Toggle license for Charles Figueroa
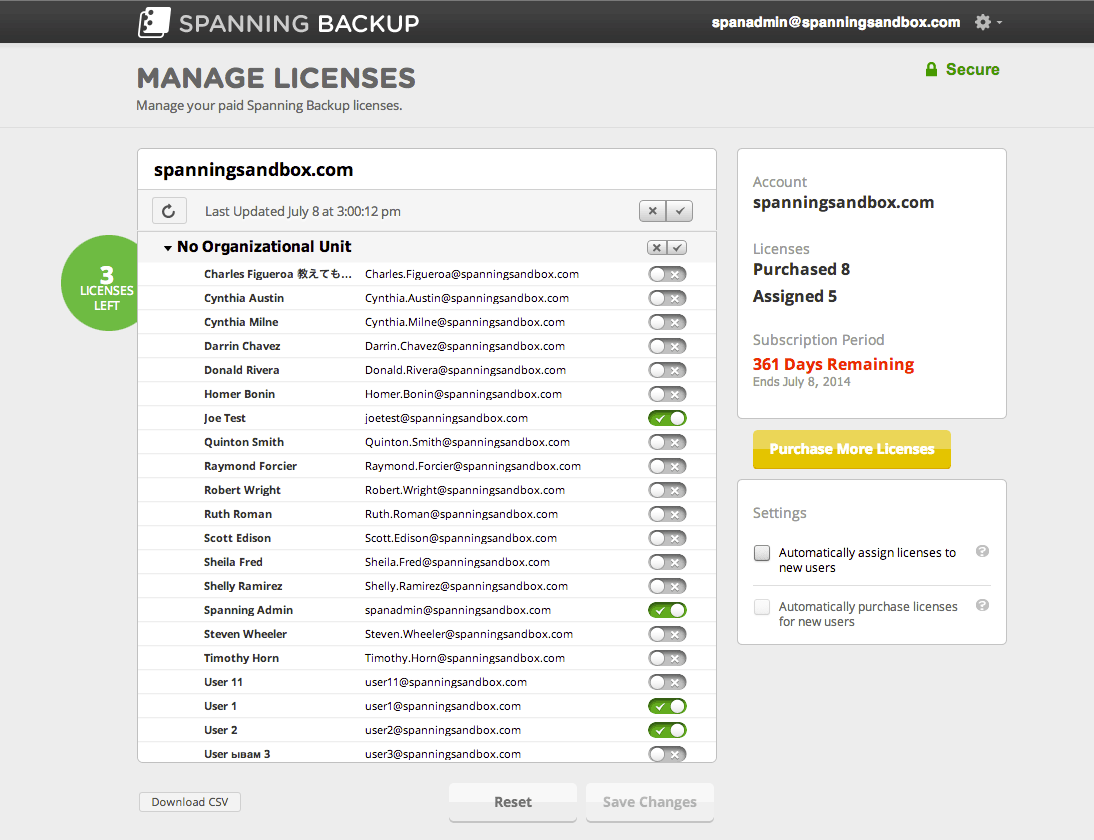Image resolution: width=1094 pixels, height=840 pixels. 667,274
